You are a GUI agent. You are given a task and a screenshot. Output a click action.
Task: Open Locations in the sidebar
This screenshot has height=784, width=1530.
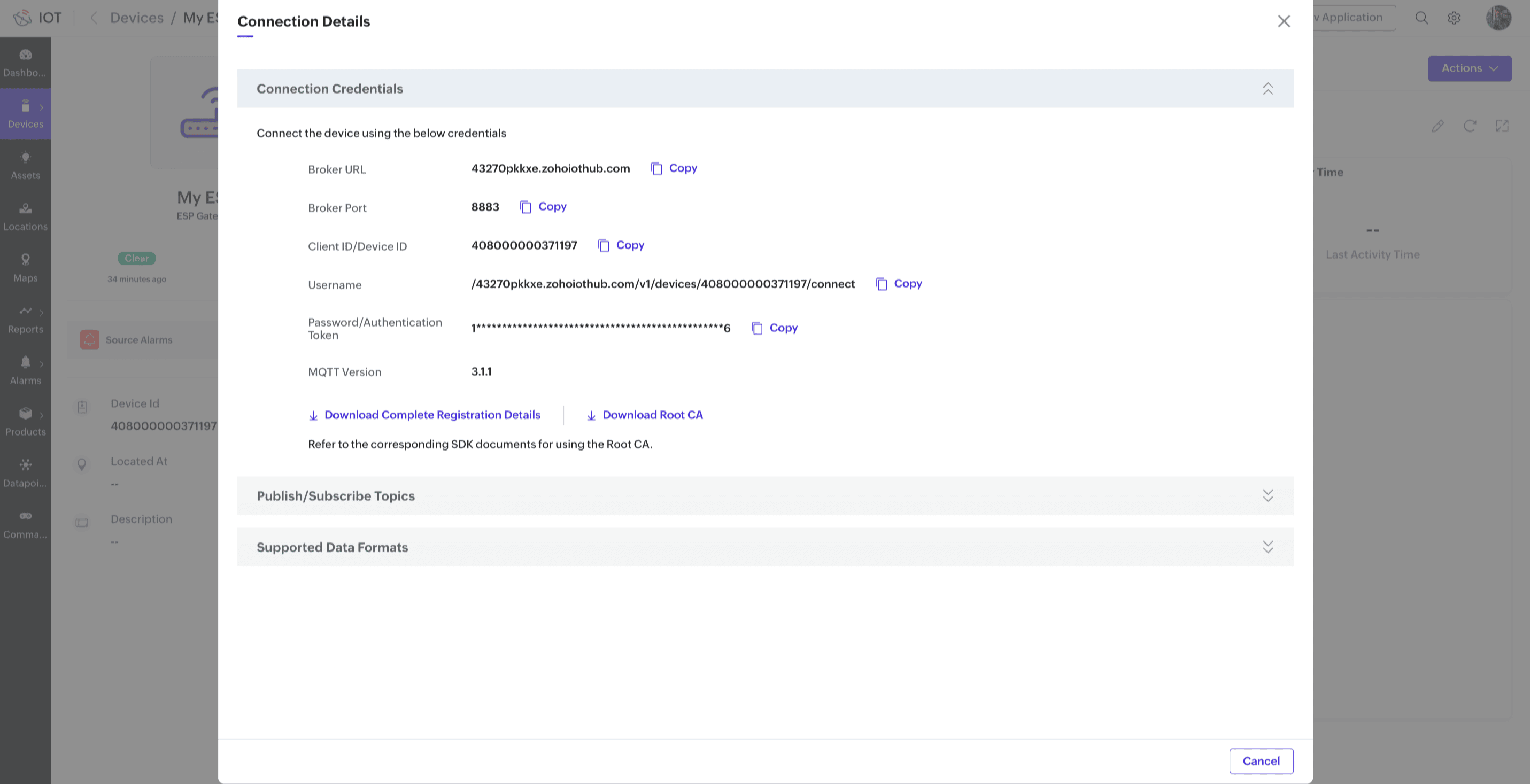[x=25, y=217]
